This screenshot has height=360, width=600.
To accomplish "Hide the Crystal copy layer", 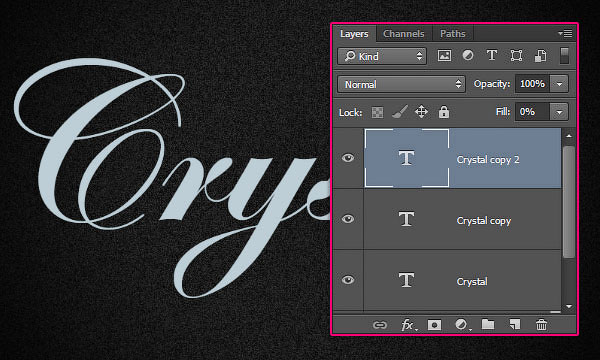I will (x=348, y=219).
